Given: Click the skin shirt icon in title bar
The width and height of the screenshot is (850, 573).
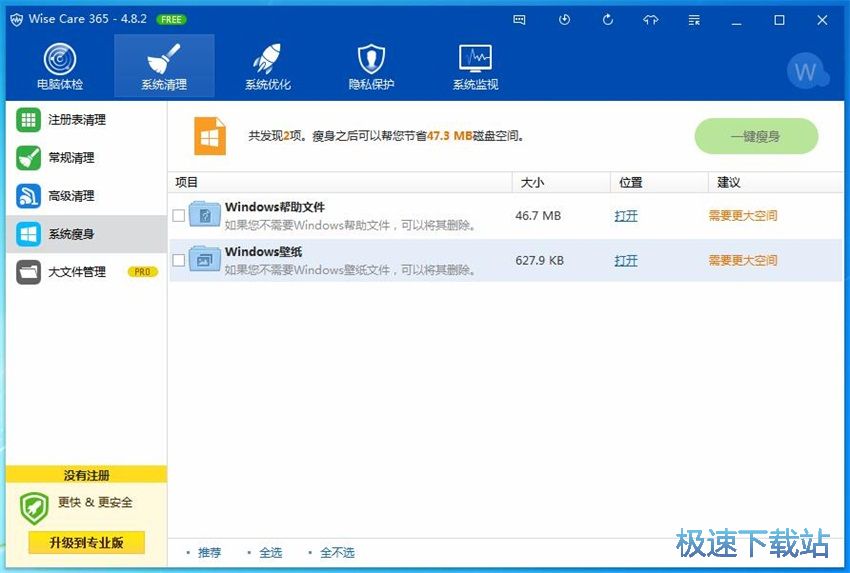Looking at the screenshot, I should [x=651, y=20].
